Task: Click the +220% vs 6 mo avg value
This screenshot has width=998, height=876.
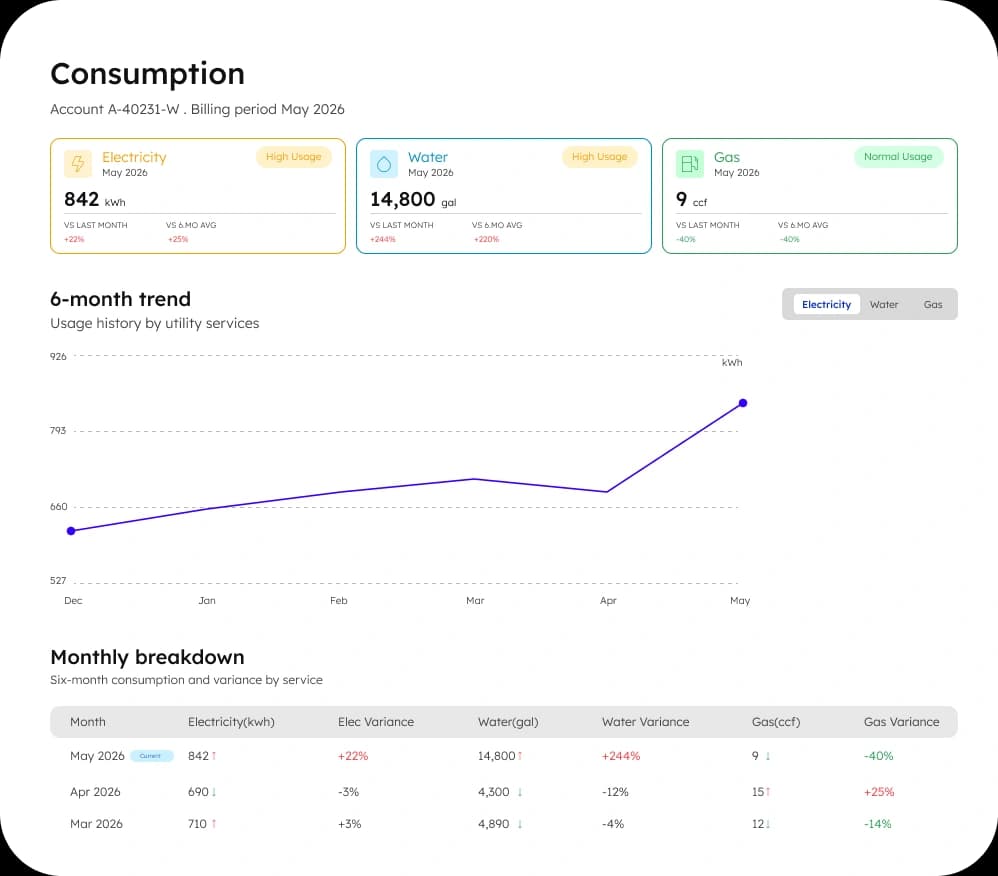Action: pos(486,239)
